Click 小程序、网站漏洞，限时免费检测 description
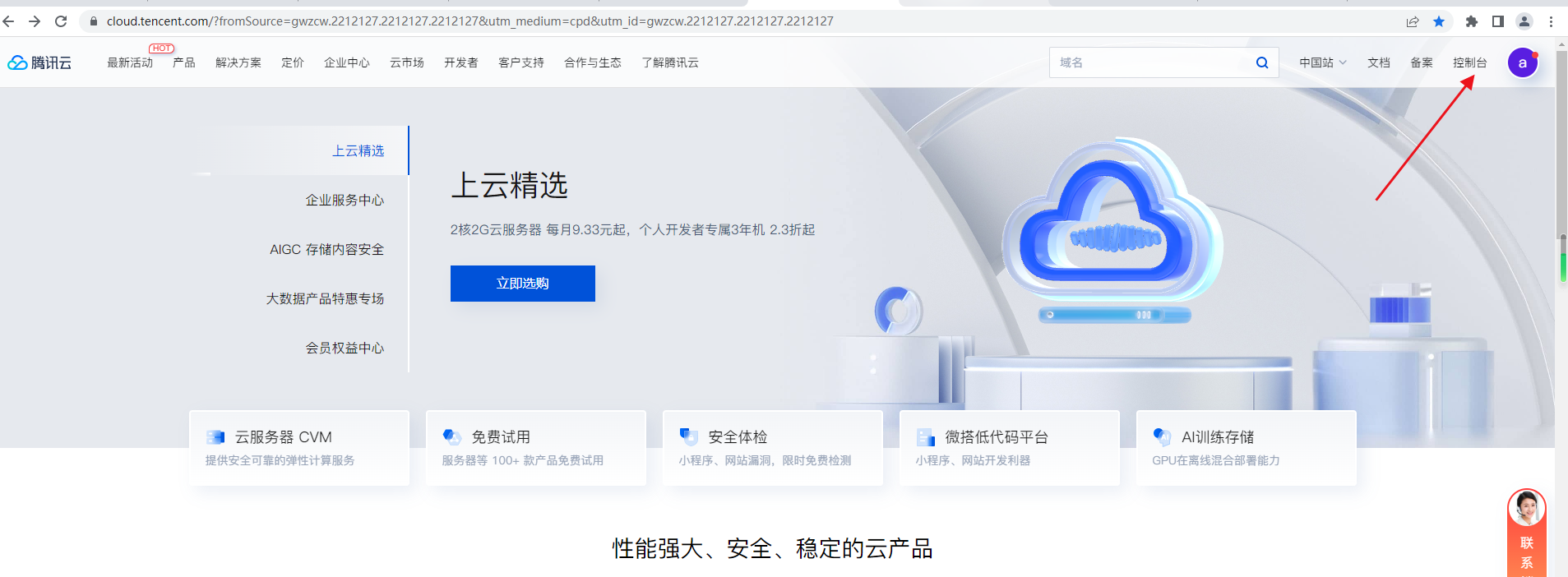1568x577 pixels. click(765, 460)
